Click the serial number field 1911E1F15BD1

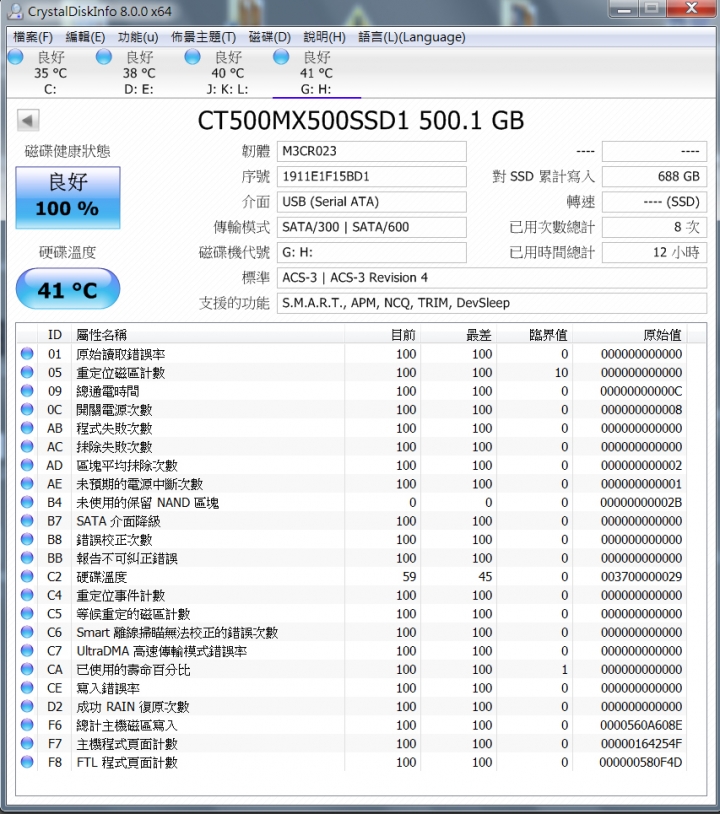tap(372, 177)
